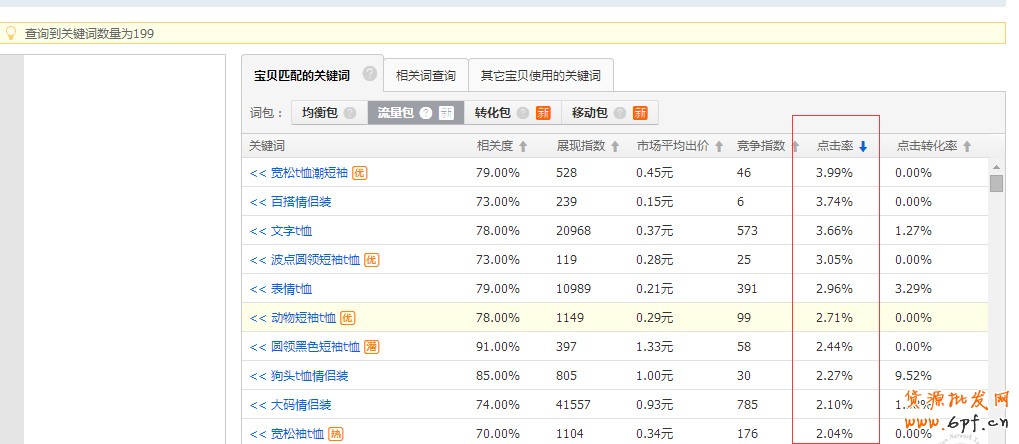Sort by 点击率 using the blue arrow
This screenshot has height=444, width=1019.
point(863,147)
